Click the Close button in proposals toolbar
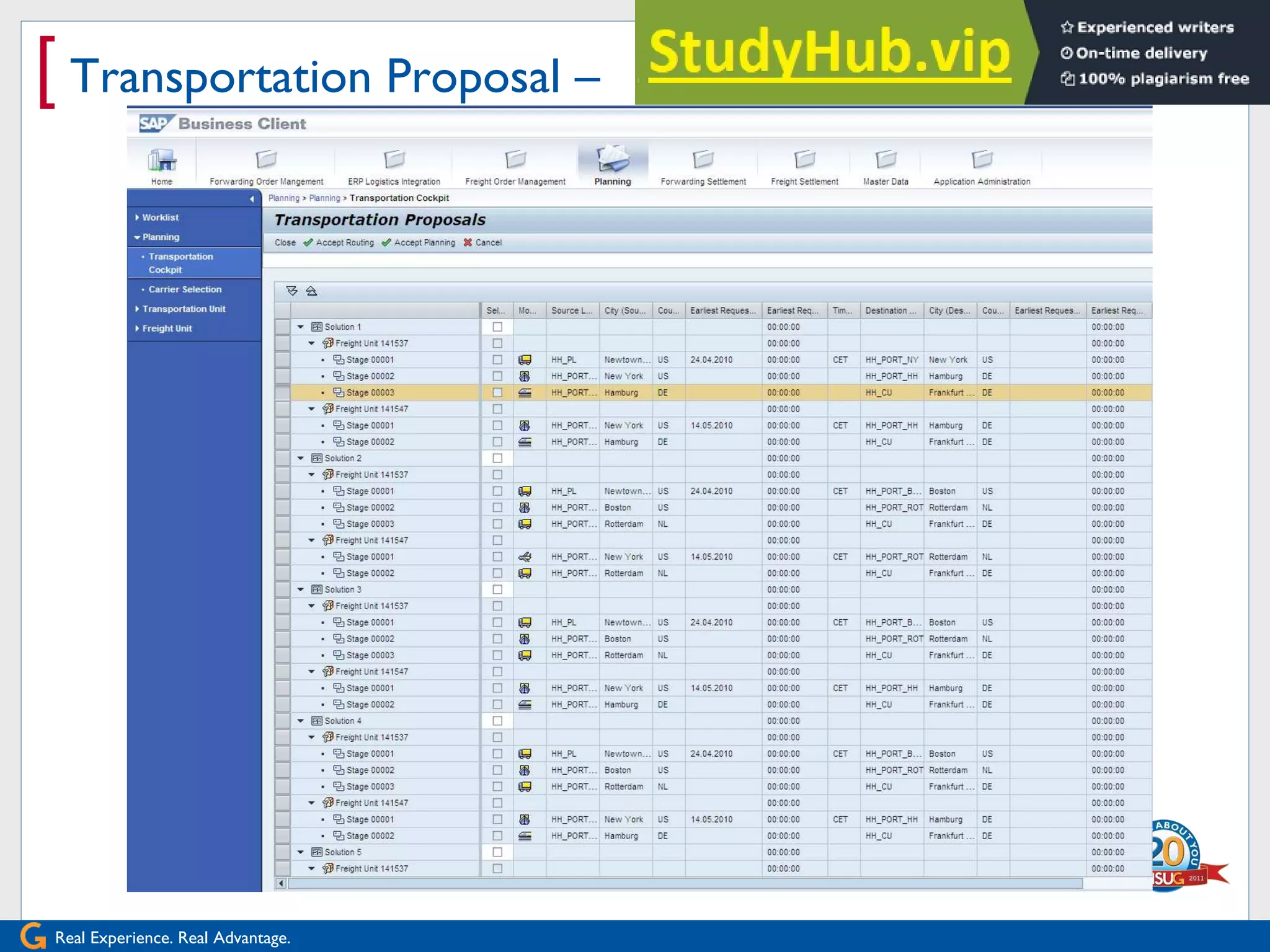Screen dimensions: 1270x952 285,242
